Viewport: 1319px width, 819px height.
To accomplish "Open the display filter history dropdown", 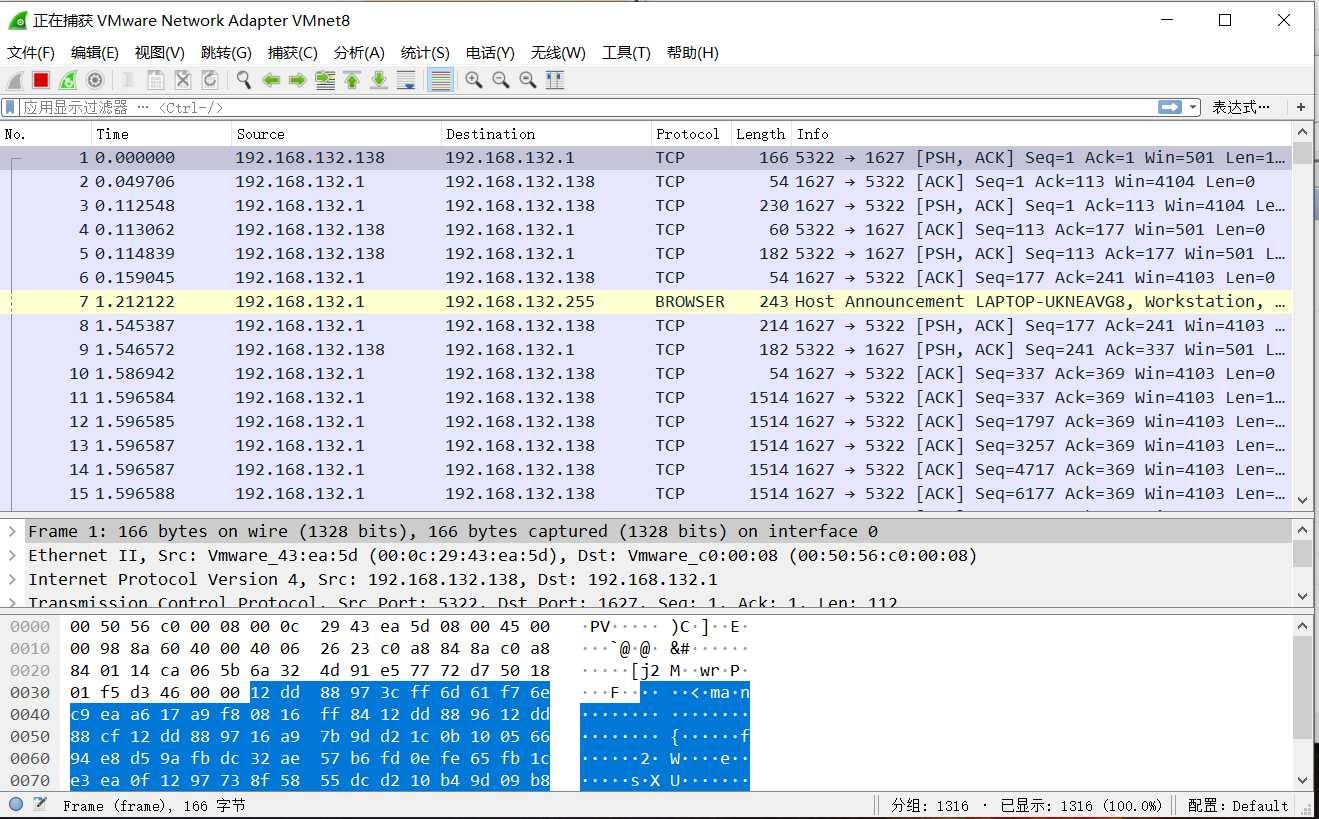I will click(1193, 107).
